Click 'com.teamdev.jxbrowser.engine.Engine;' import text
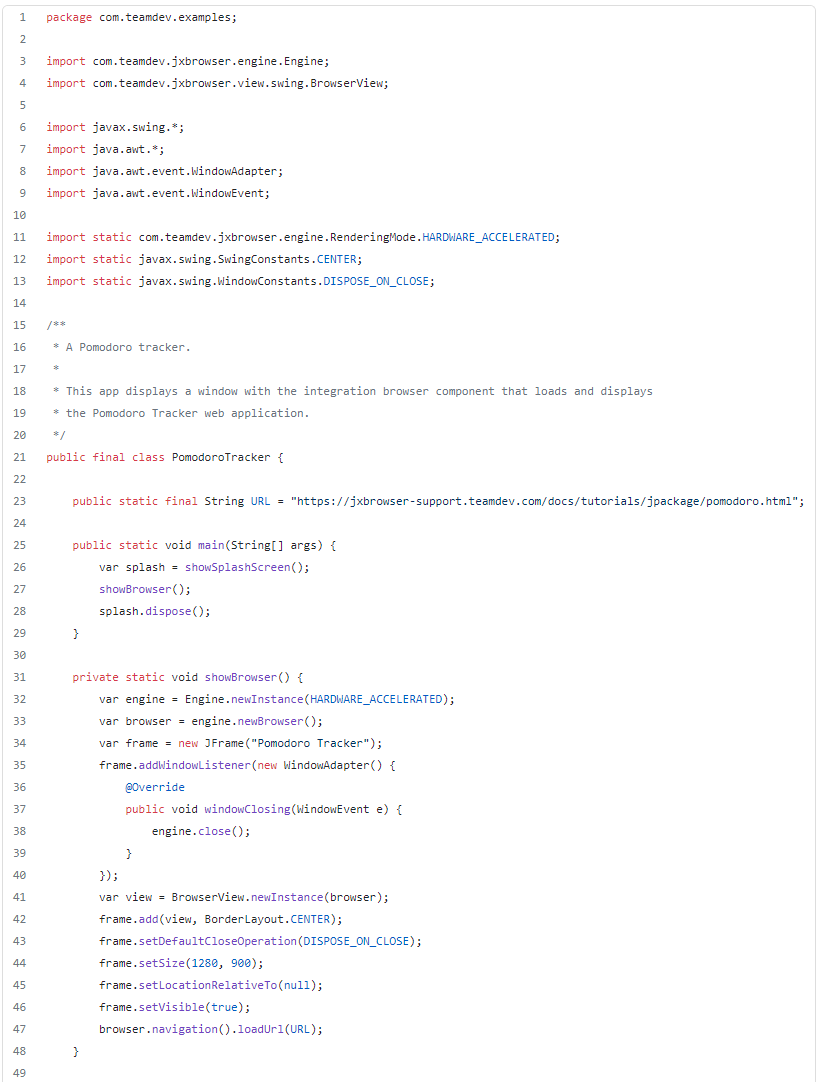 point(211,61)
